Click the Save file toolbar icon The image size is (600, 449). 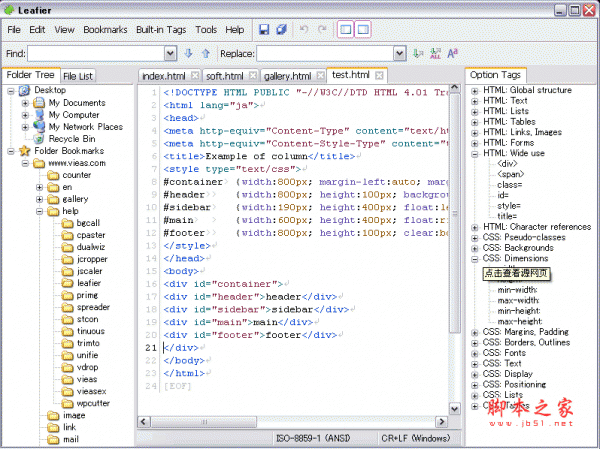(x=265, y=30)
